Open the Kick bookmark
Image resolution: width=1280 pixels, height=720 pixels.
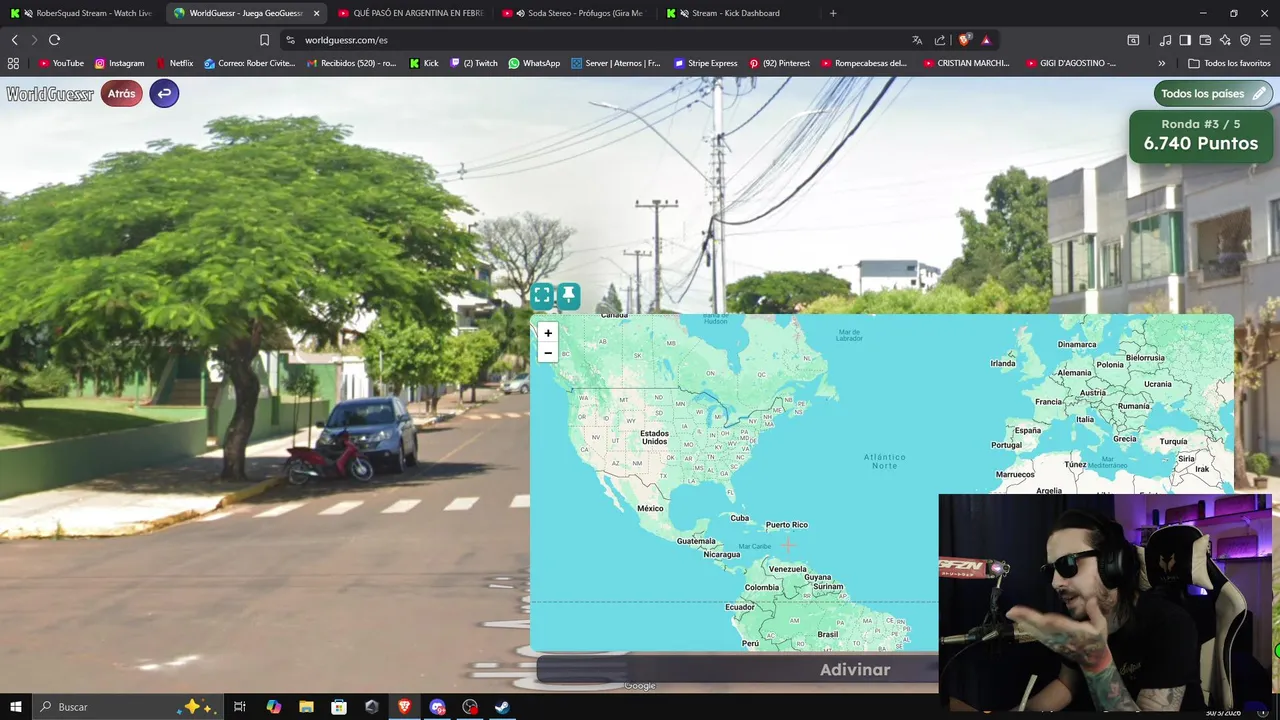tap(424, 63)
